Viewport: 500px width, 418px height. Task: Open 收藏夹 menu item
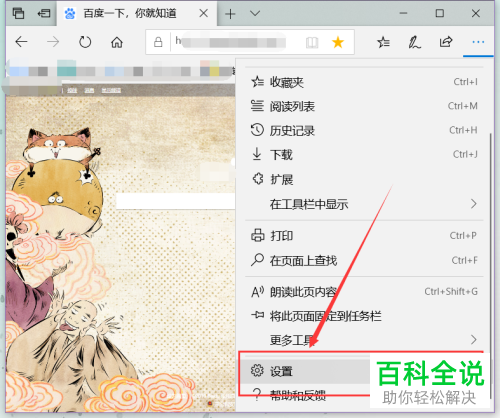pos(364,82)
